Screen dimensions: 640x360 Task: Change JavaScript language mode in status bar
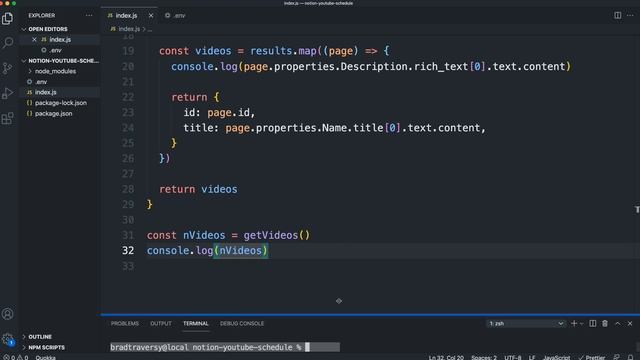556,357
